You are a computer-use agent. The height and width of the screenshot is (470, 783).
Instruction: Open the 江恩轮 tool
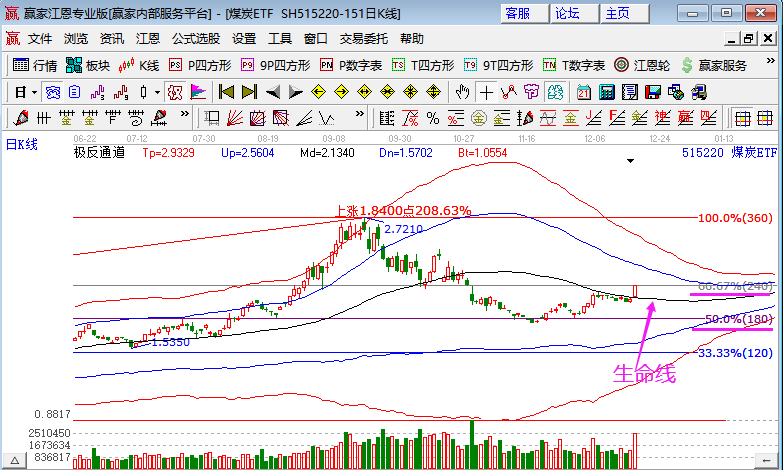click(642, 65)
